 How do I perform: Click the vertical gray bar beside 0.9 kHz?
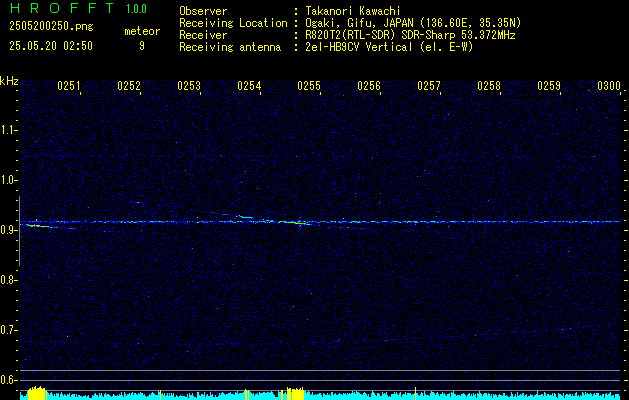19,231
